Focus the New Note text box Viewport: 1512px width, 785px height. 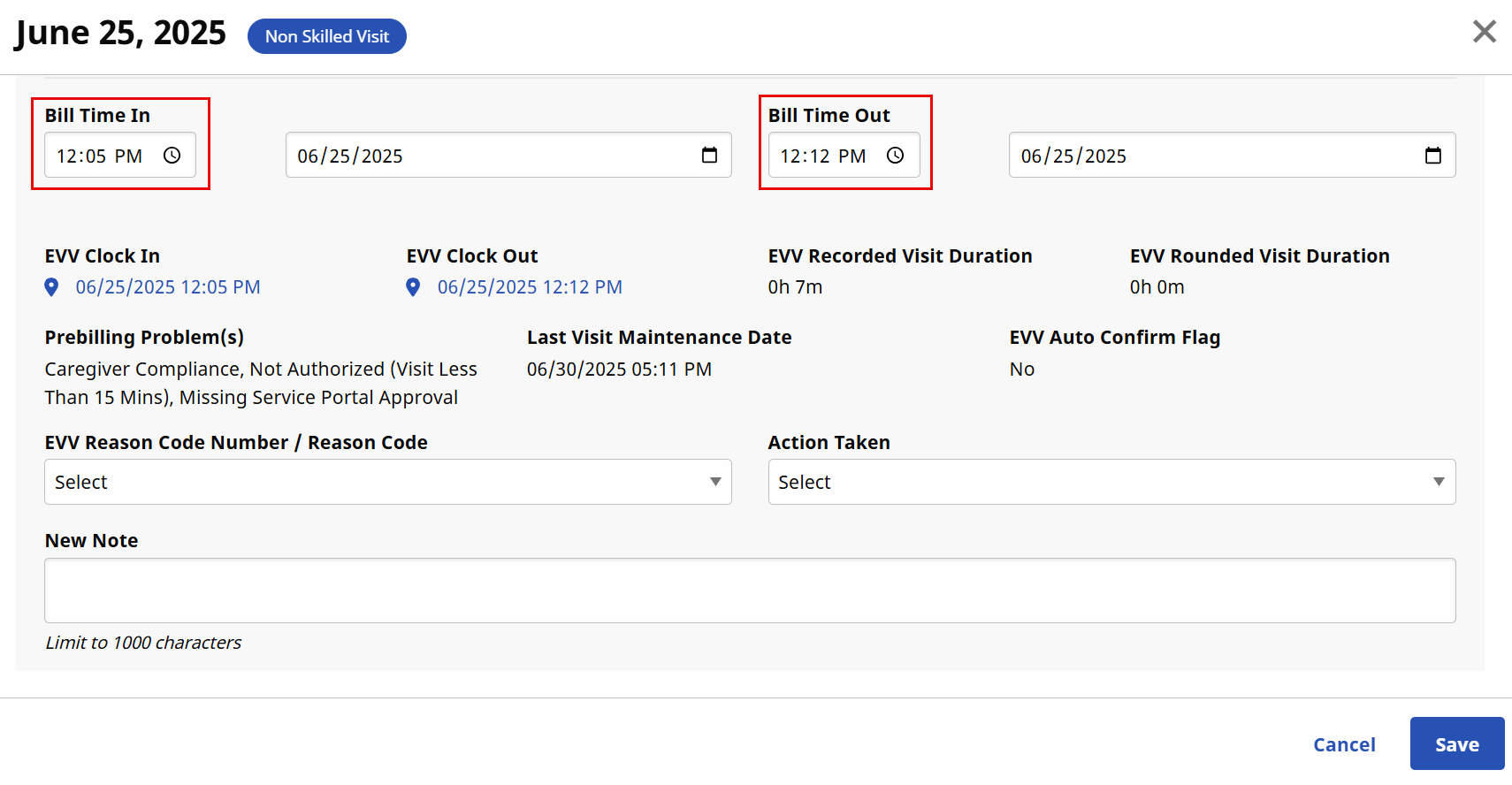point(749,591)
